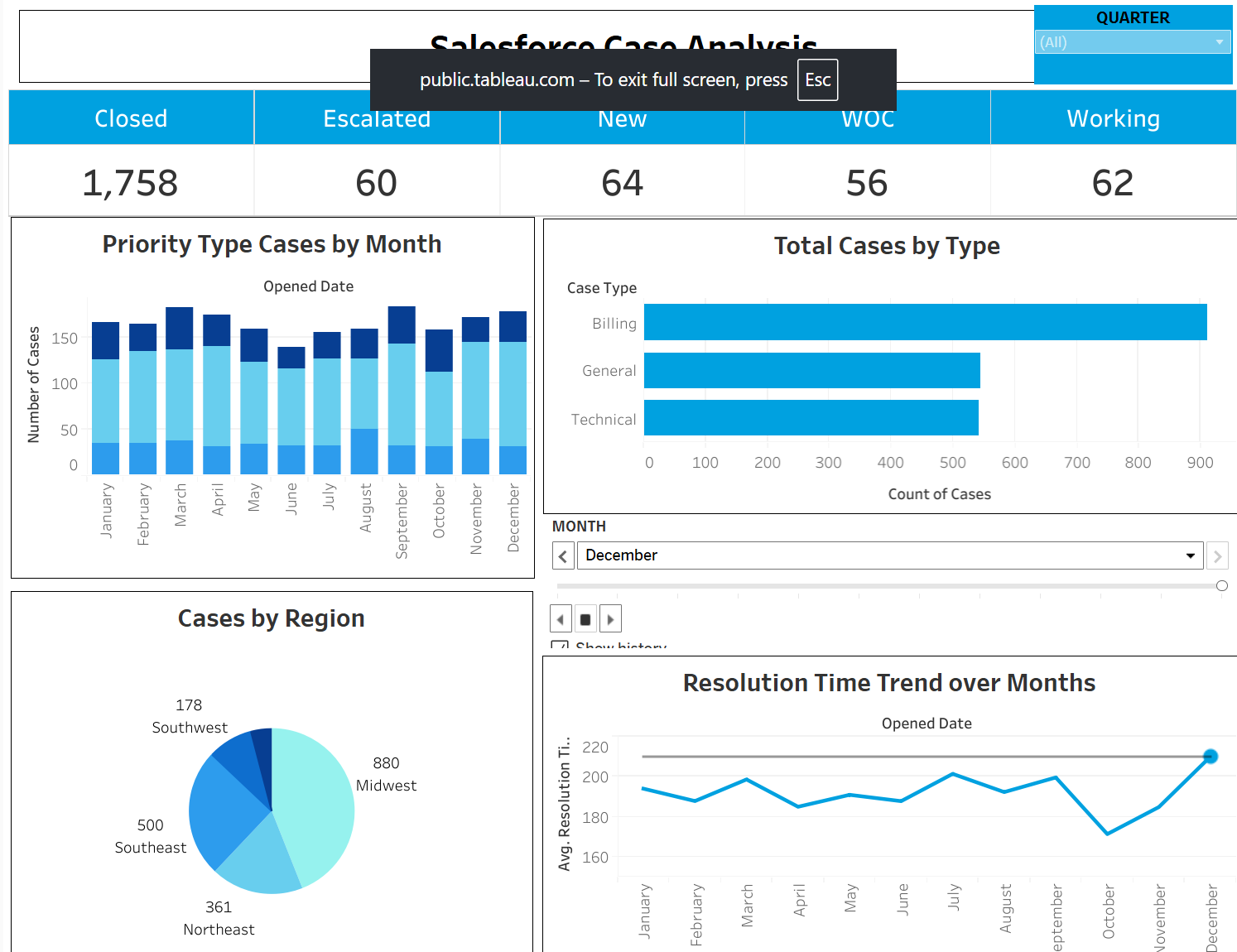This screenshot has width=1237, height=952.
Task: Play month animation forward
Action: pyautogui.click(x=610, y=619)
